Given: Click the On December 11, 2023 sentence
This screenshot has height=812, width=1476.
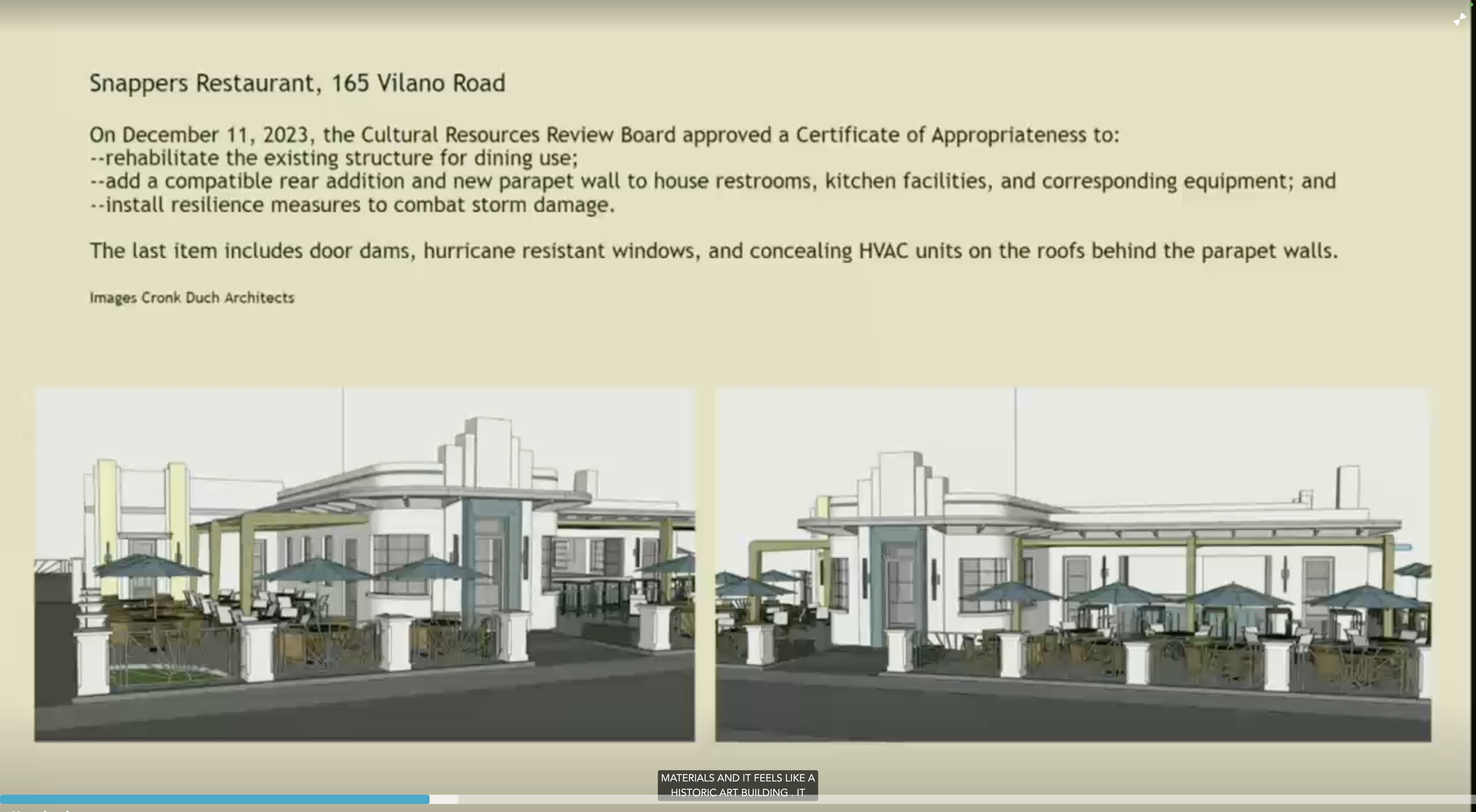Looking at the screenshot, I should click(604, 135).
